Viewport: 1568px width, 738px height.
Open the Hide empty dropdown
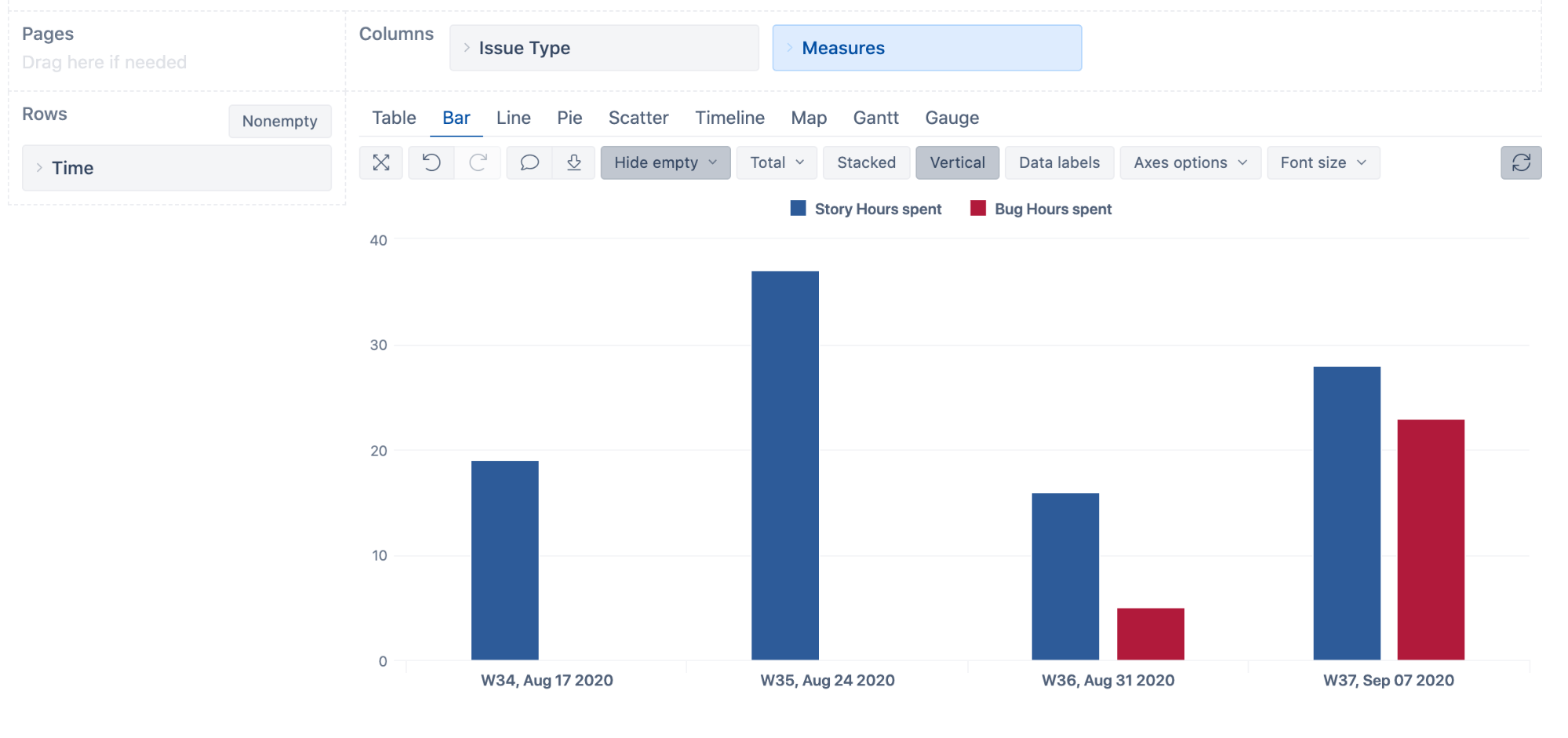(665, 162)
